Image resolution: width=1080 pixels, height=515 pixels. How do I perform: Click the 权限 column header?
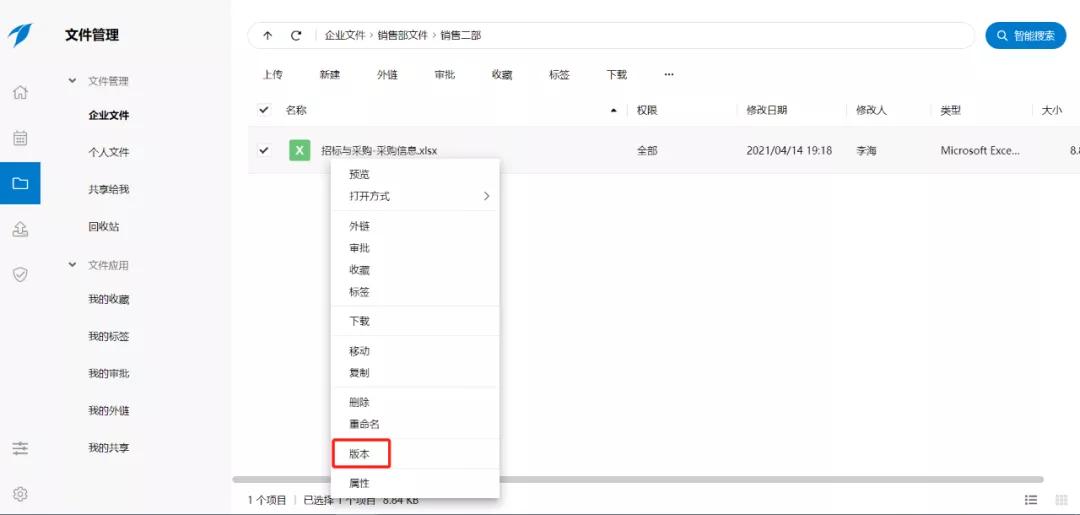point(647,110)
